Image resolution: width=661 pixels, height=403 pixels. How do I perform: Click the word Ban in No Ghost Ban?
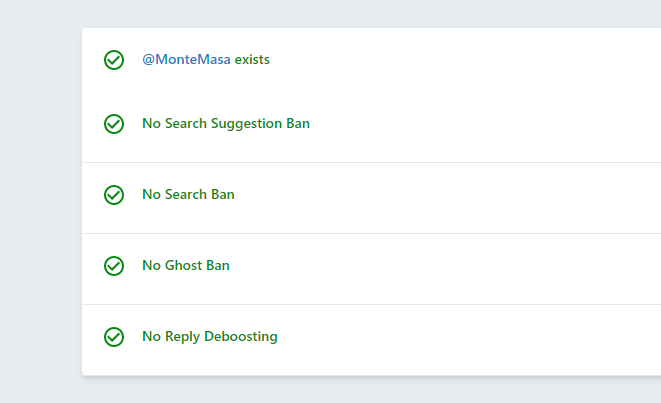[x=218, y=266]
